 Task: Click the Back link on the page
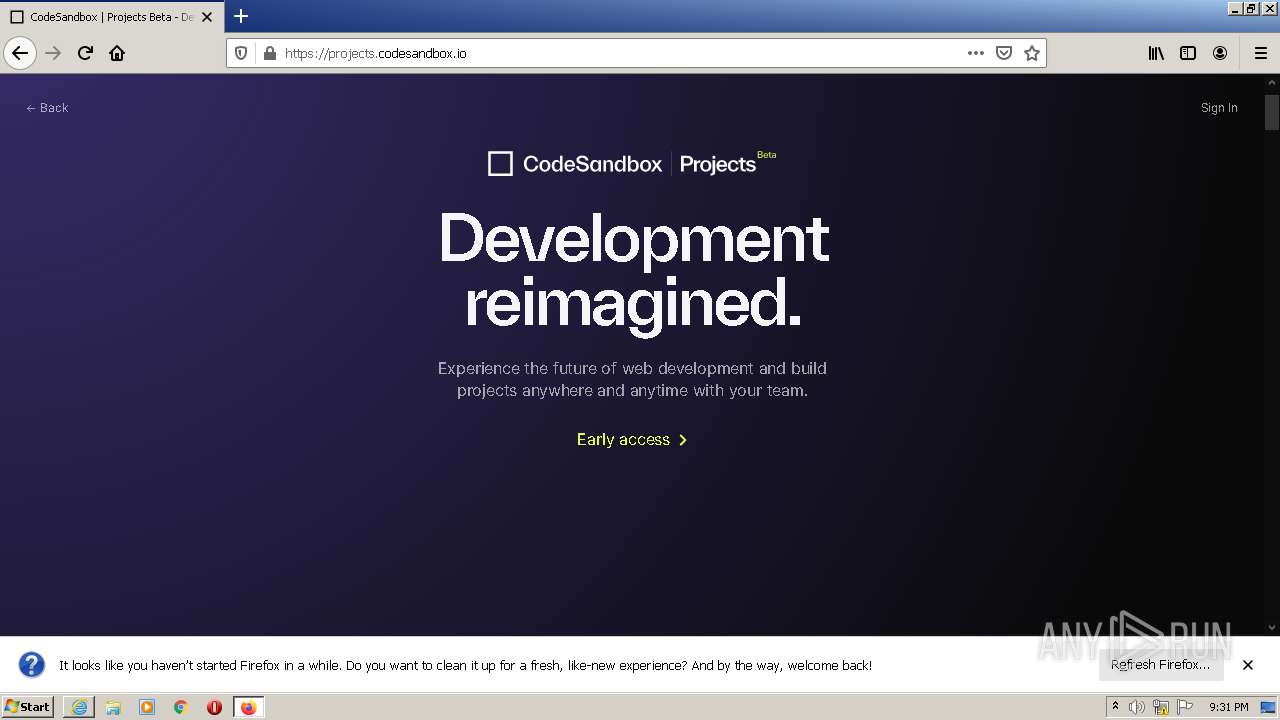pyautogui.click(x=47, y=108)
